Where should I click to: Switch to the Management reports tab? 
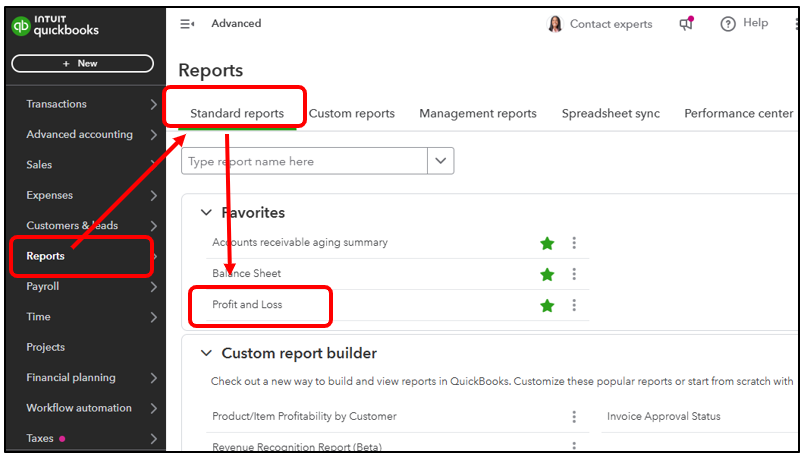[x=478, y=114]
